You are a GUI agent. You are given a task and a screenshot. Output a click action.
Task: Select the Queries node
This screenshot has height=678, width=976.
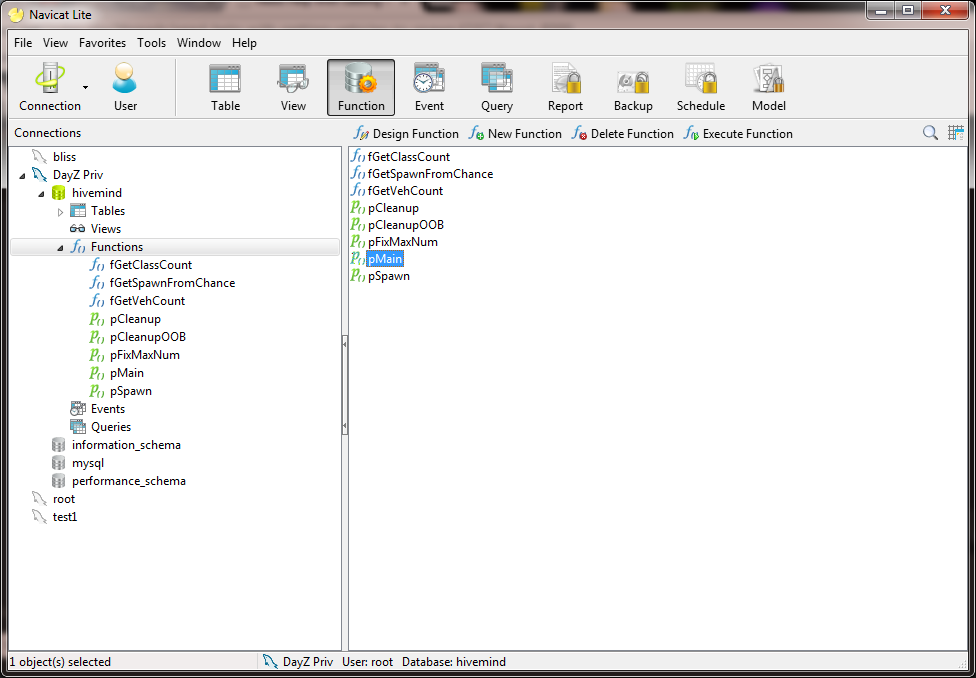[111, 427]
